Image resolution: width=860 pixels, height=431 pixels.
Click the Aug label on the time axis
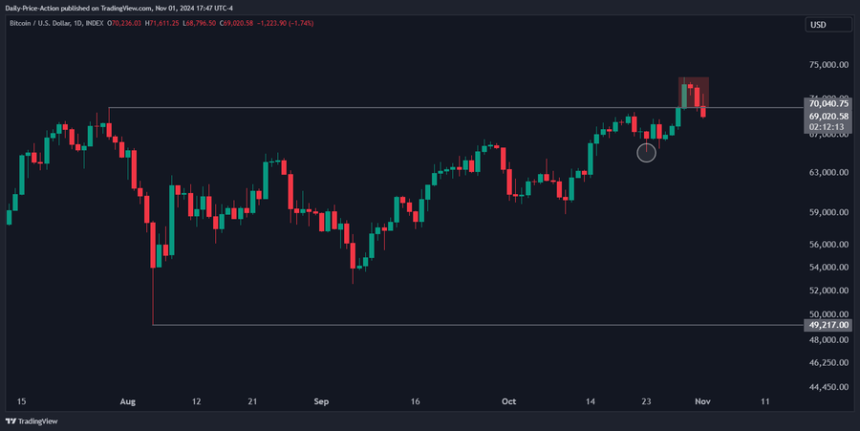tap(127, 401)
